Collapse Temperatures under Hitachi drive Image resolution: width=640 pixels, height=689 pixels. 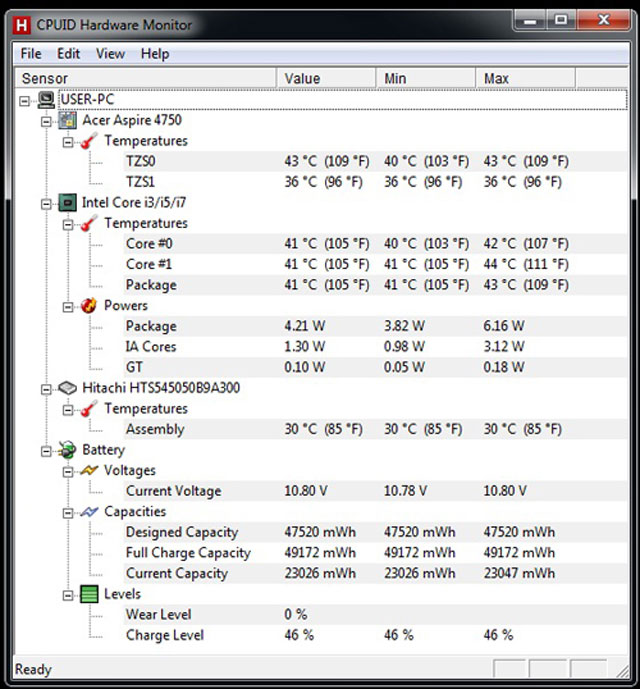point(68,410)
